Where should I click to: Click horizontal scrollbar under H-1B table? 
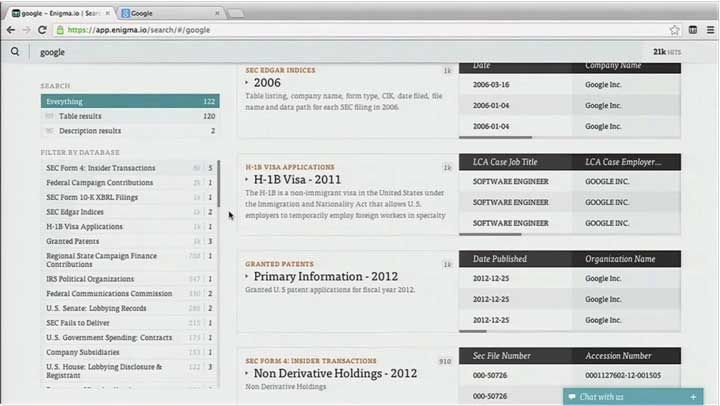[490, 234]
